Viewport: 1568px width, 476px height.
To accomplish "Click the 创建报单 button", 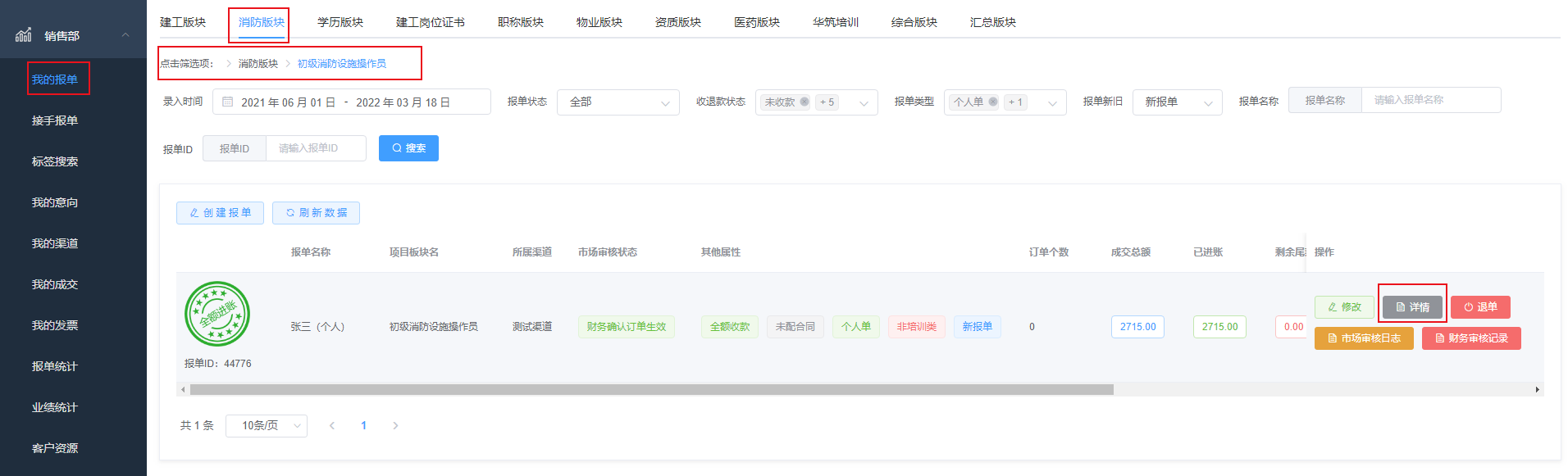I will tap(220, 213).
